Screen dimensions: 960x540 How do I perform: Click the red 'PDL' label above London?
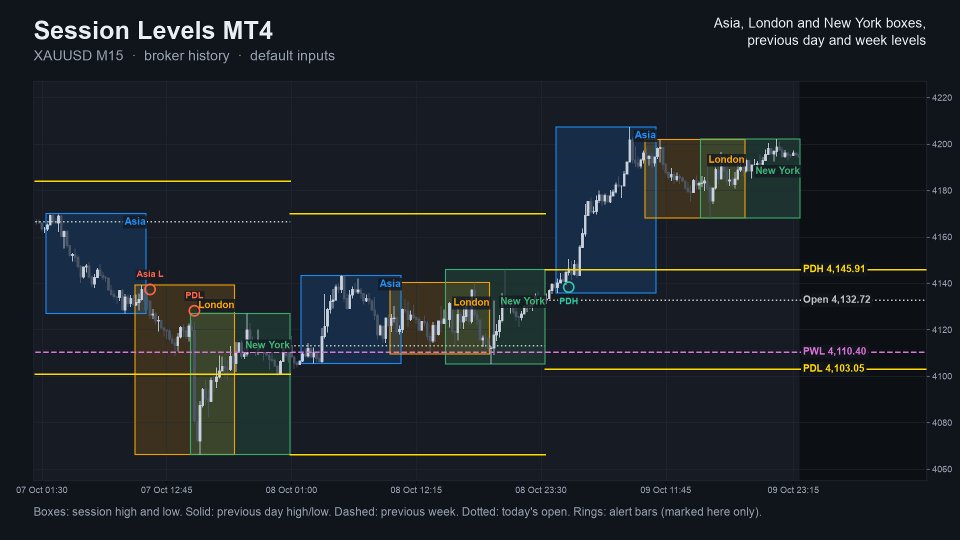[x=194, y=296]
